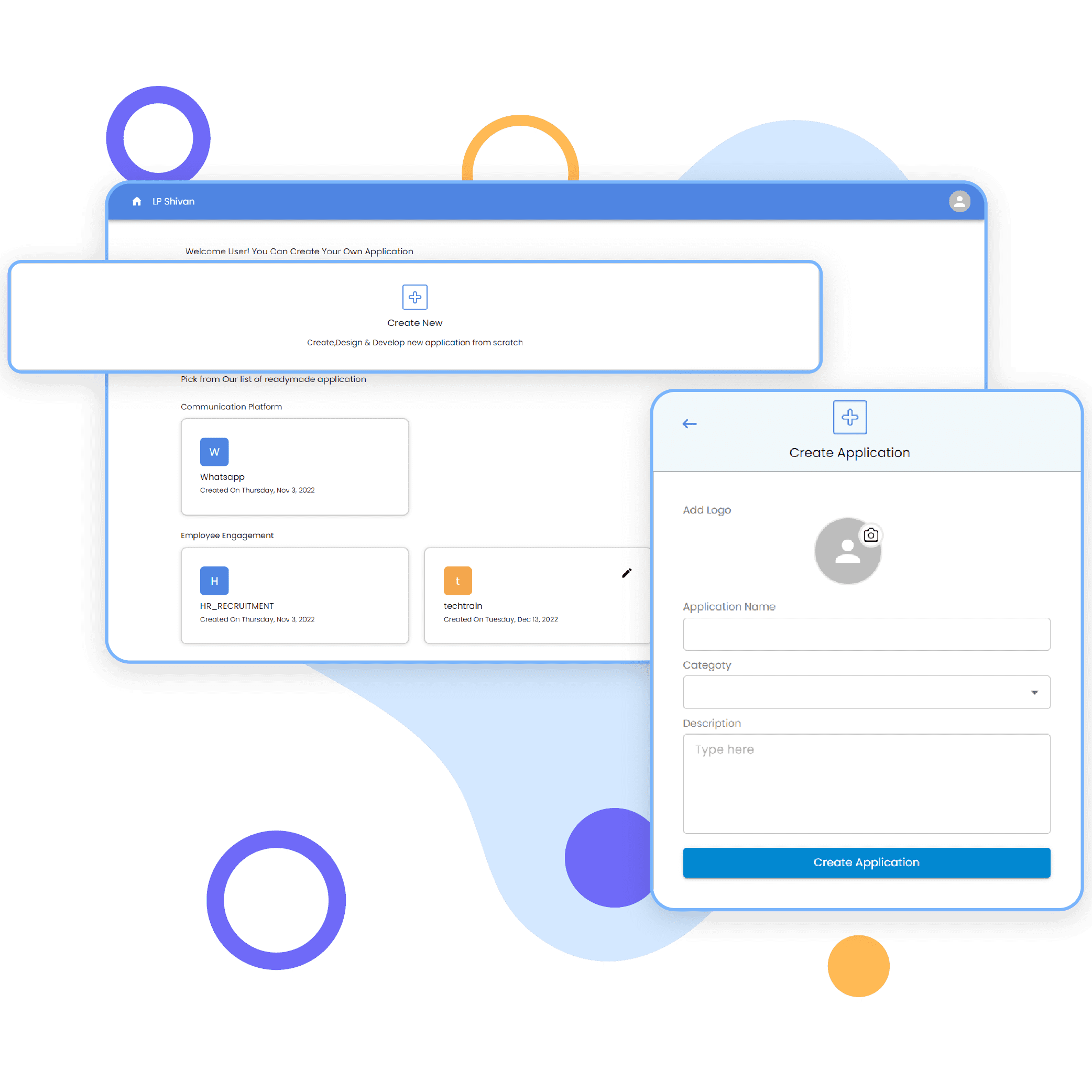Click the edit pencil icon on techtrain card
This screenshot has height=1092, width=1092.
point(628,572)
